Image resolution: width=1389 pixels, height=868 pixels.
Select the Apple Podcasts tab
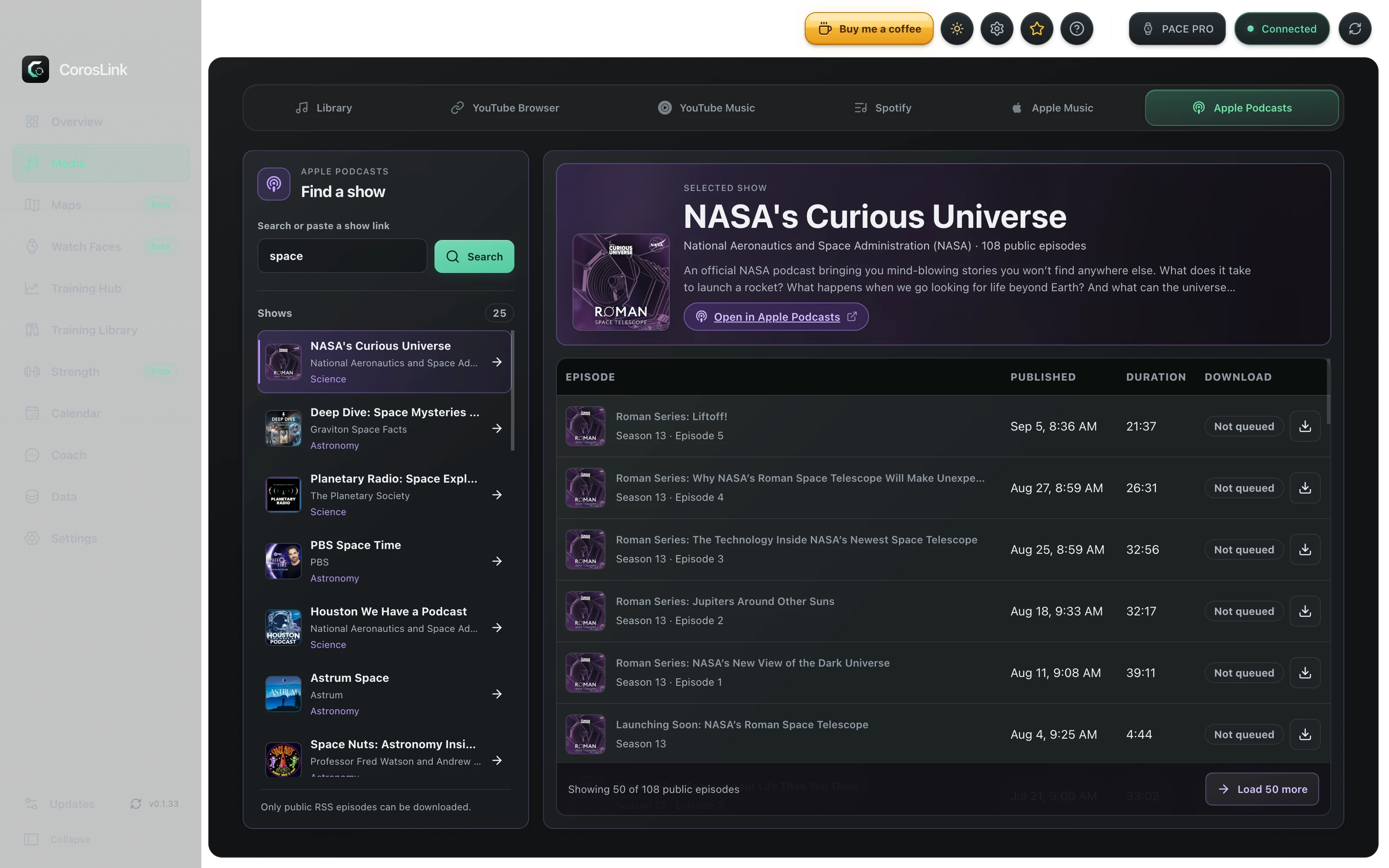(1241, 108)
